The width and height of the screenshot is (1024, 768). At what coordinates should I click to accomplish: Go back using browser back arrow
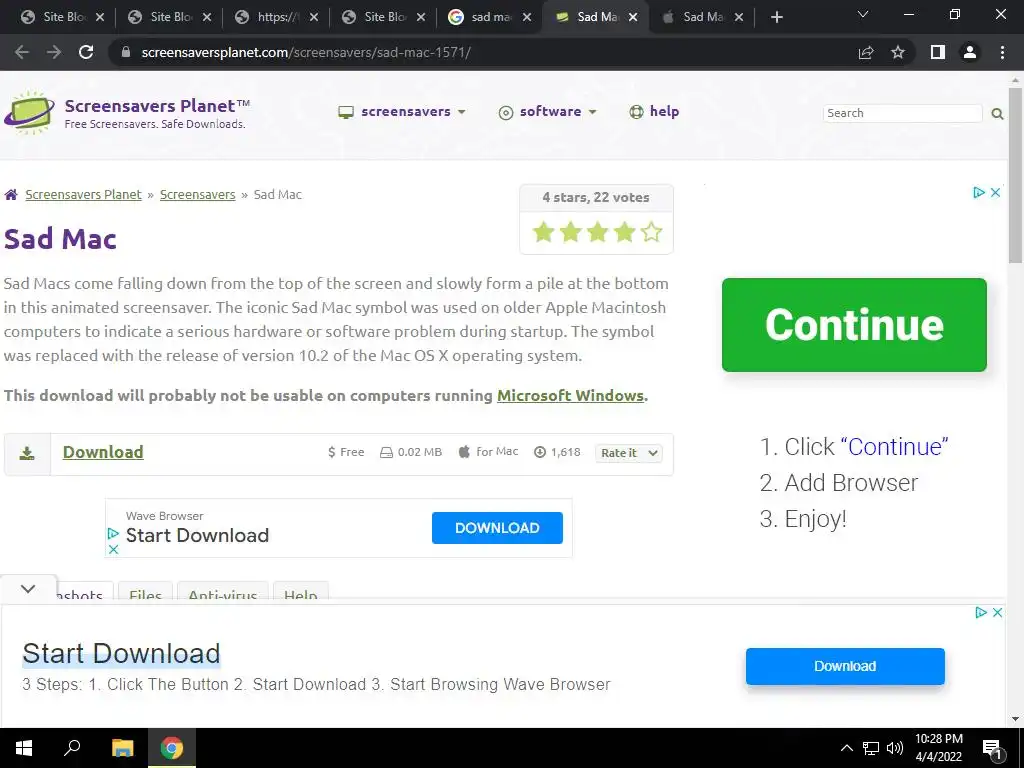point(22,52)
